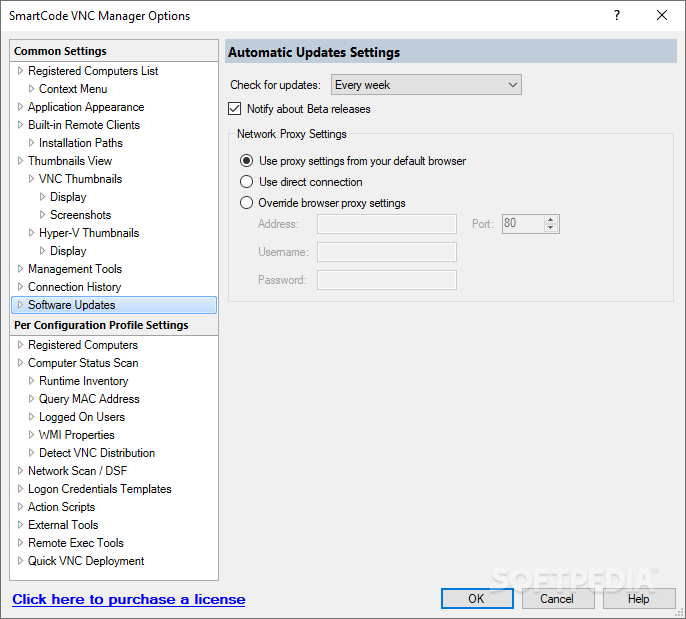Expand arrow next to Management Tools
This screenshot has width=686, height=619.
point(20,269)
